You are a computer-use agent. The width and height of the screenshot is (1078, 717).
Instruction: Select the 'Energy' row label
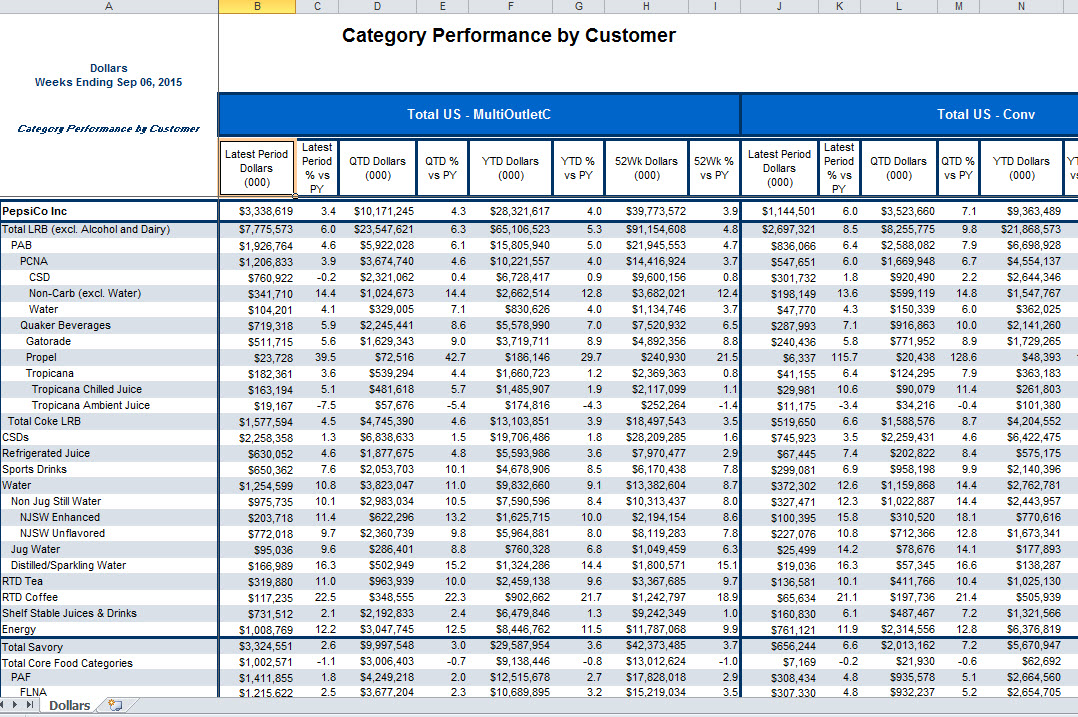pyautogui.click(x=19, y=630)
